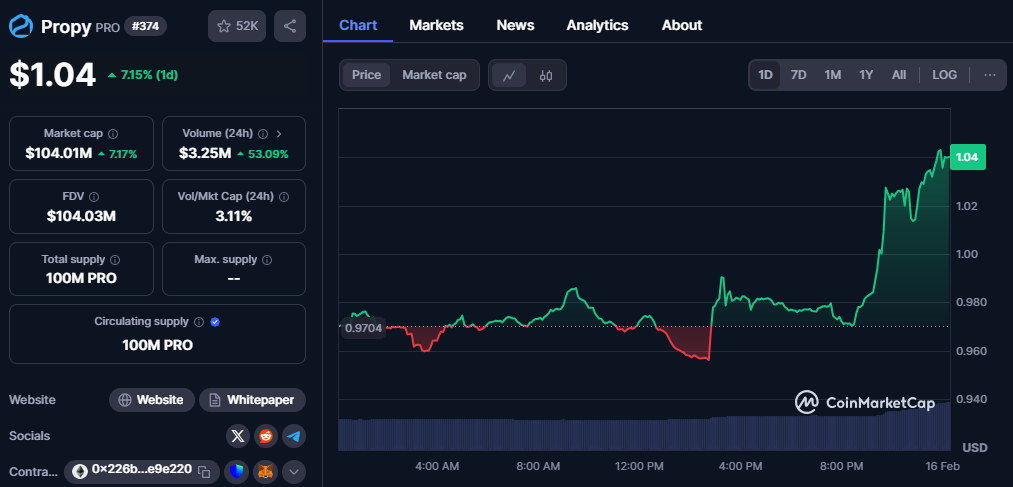
Task: Expand Volume (24h) details arrow
Action: tap(279, 133)
